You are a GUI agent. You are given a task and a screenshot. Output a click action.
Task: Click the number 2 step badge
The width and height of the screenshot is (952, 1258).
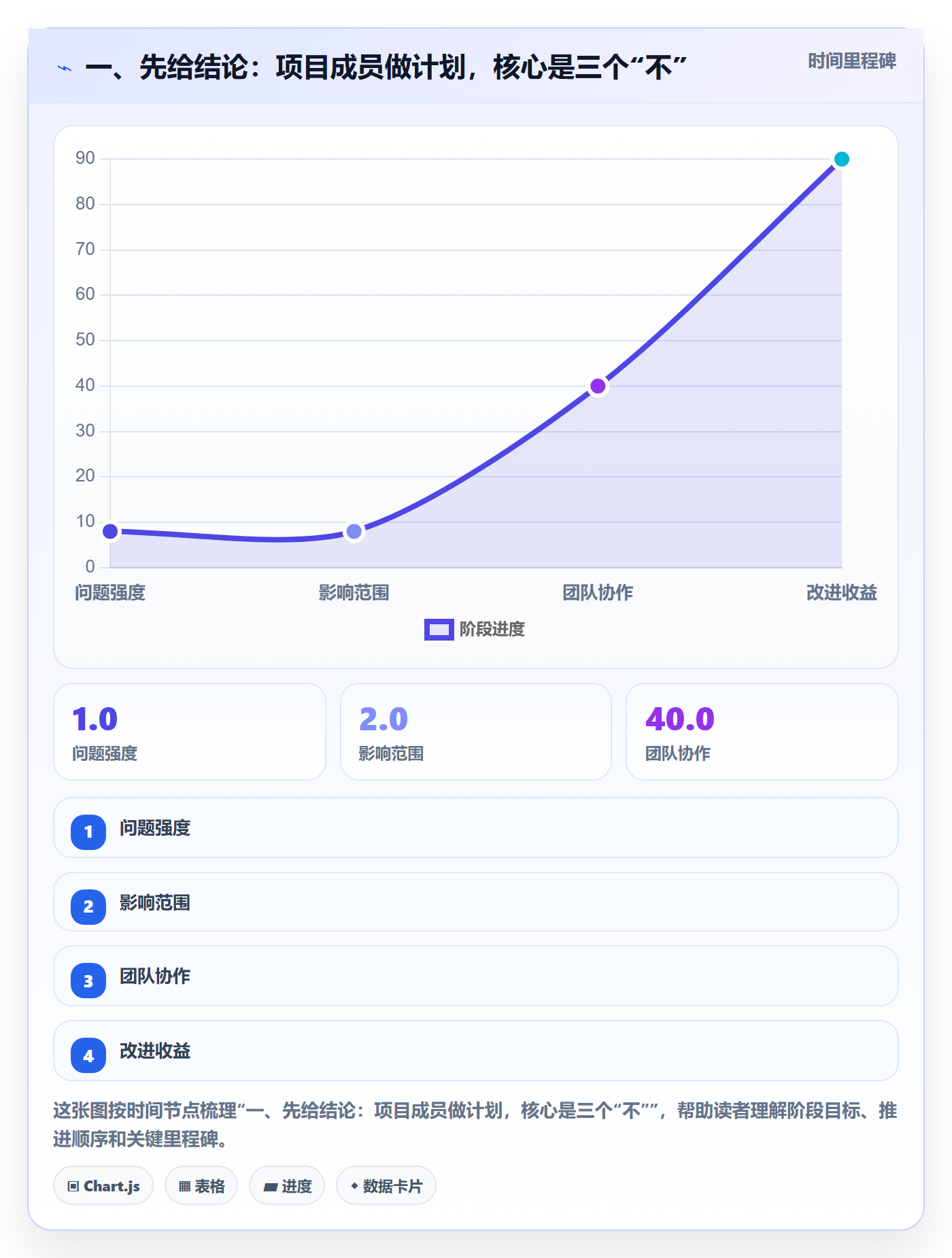coord(88,906)
